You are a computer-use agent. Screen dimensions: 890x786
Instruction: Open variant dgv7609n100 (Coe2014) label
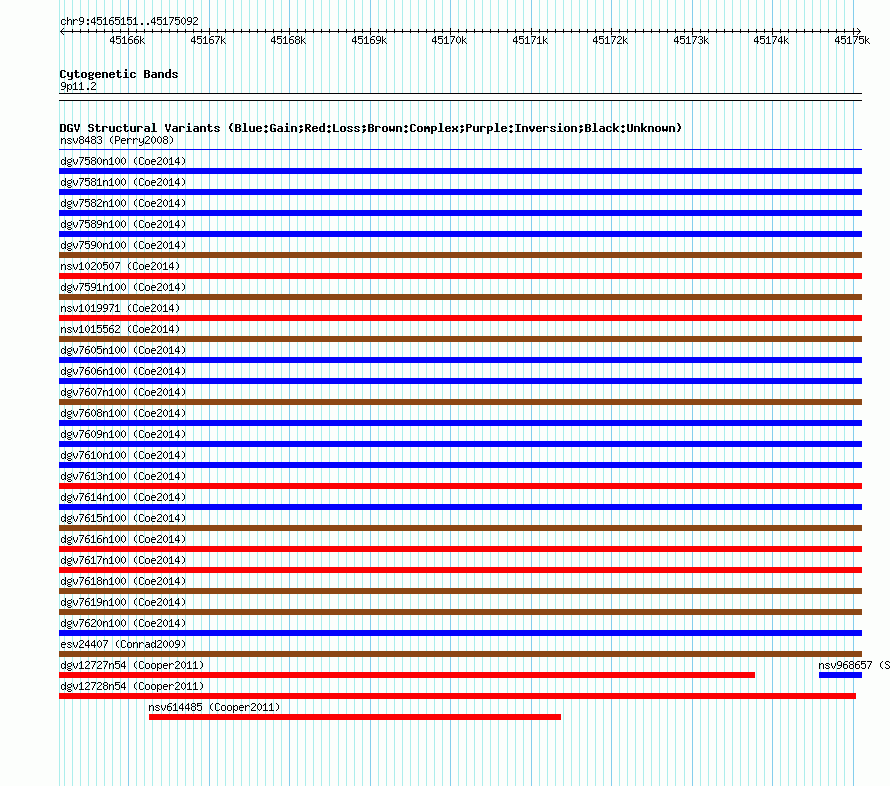tap(123, 434)
